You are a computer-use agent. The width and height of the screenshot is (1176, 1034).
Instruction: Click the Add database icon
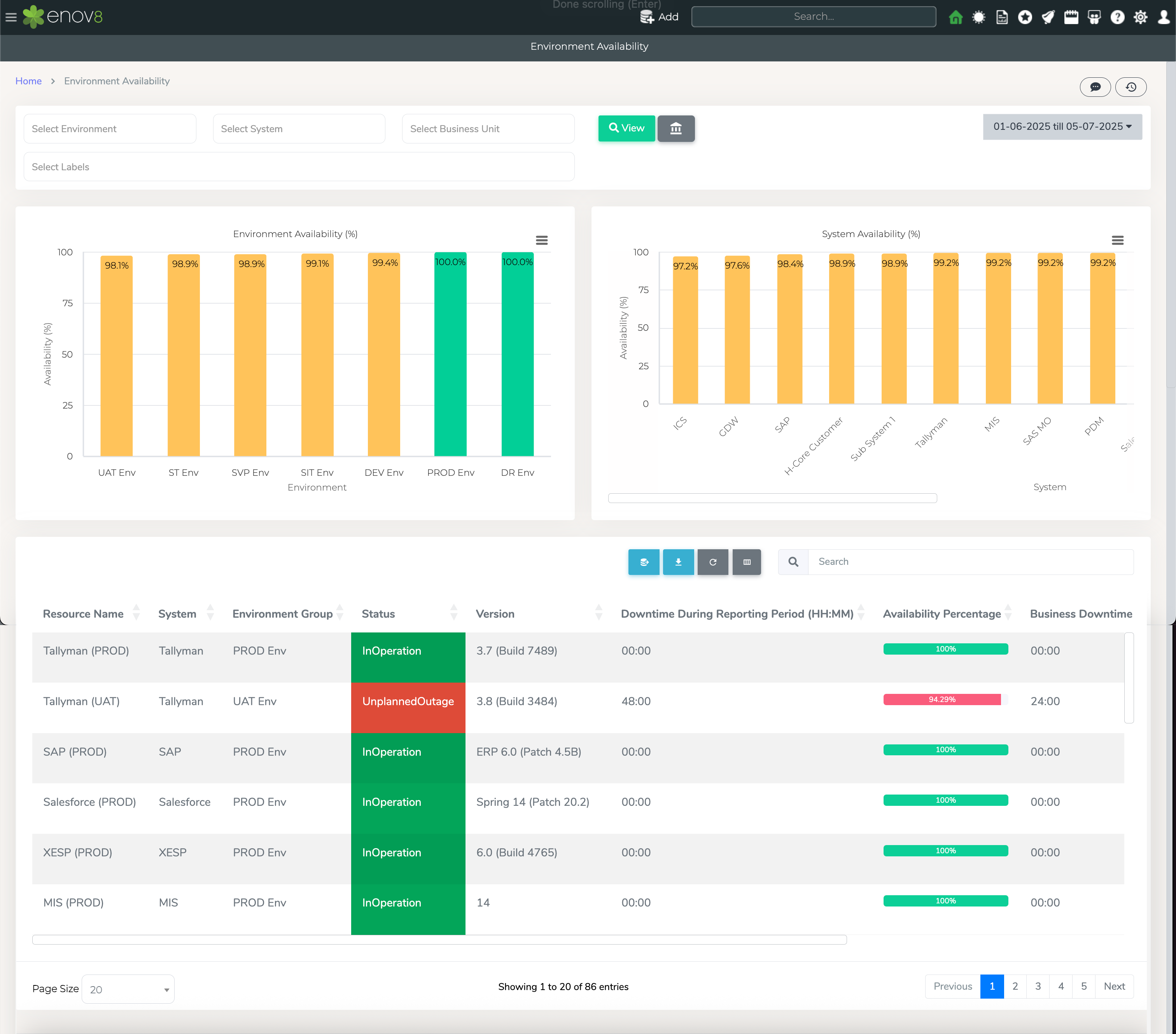click(x=647, y=17)
